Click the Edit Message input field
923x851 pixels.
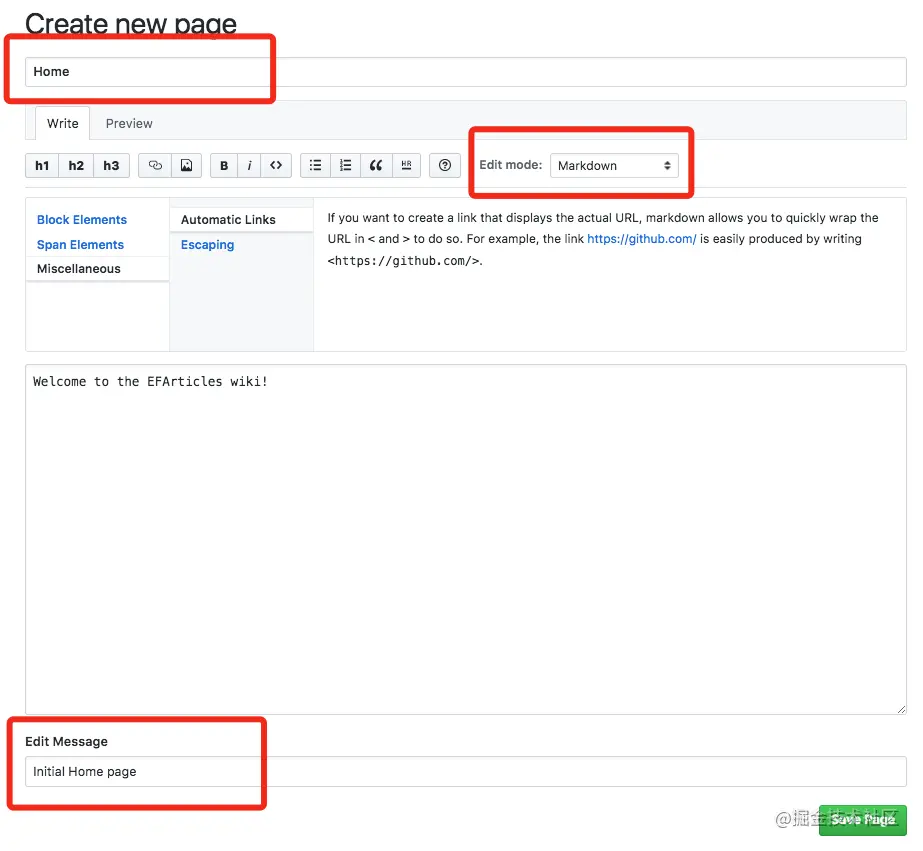point(466,772)
